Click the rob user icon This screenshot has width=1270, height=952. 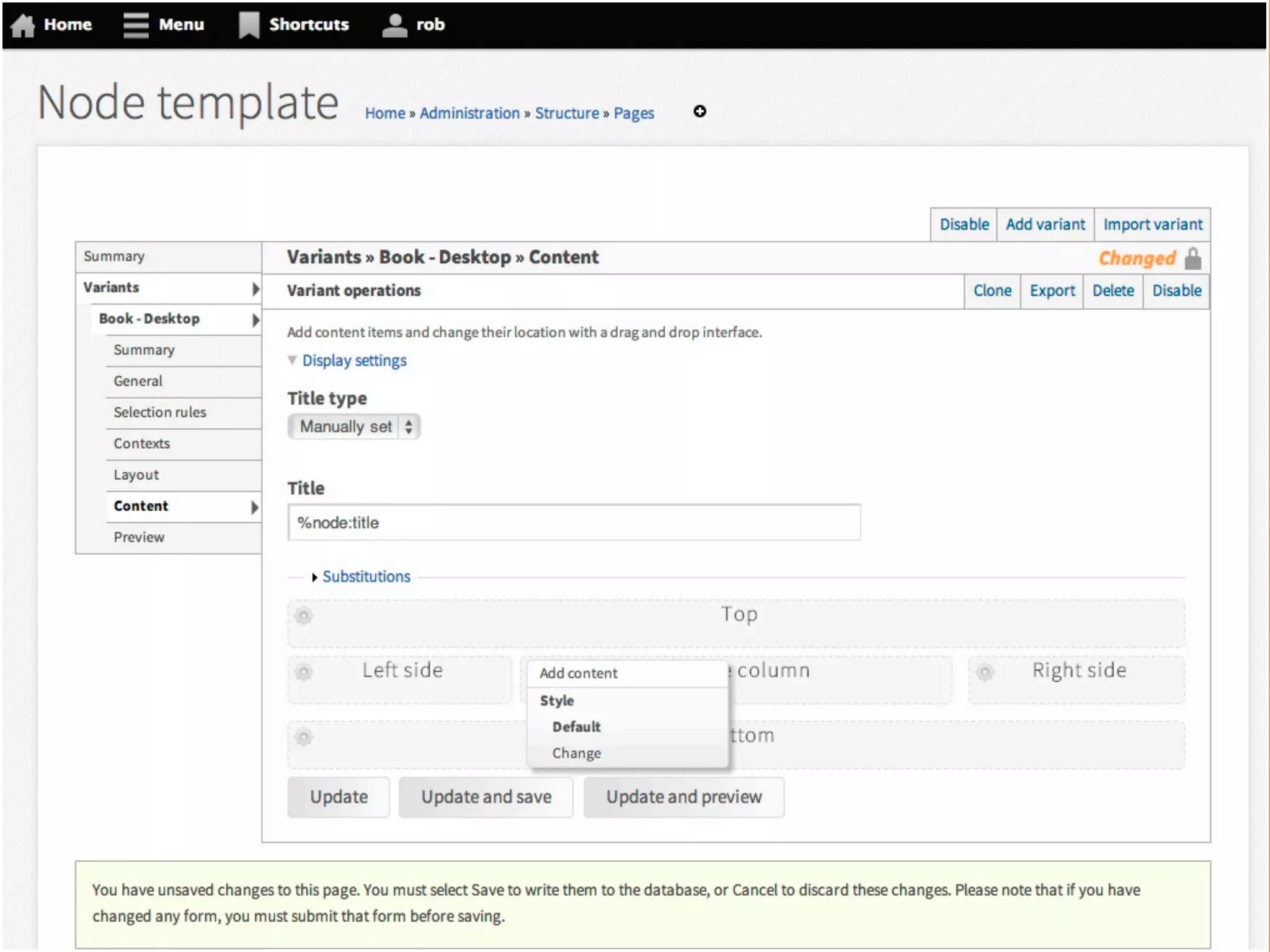(394, 25)
